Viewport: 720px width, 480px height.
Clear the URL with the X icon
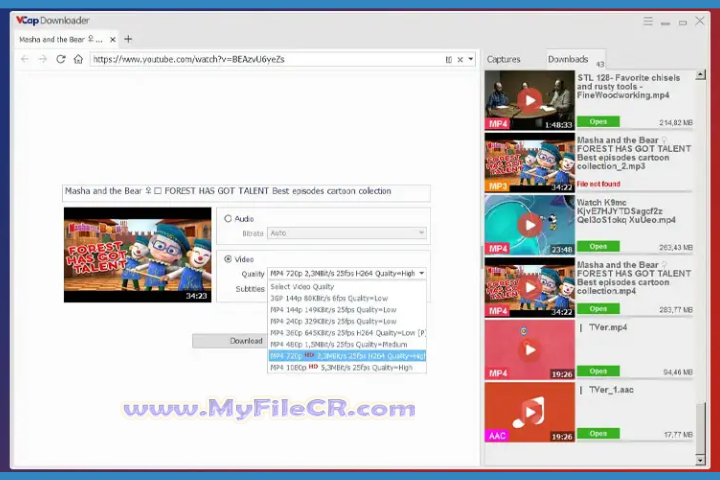pyautogui.click(x=460, y=60)
